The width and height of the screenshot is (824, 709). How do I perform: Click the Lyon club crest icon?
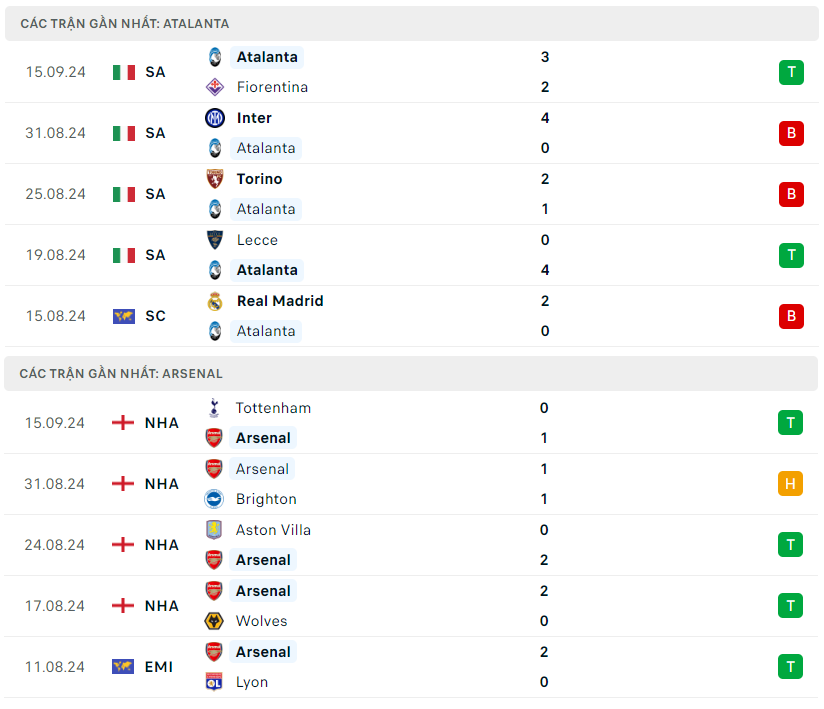[x=214, y=682]
